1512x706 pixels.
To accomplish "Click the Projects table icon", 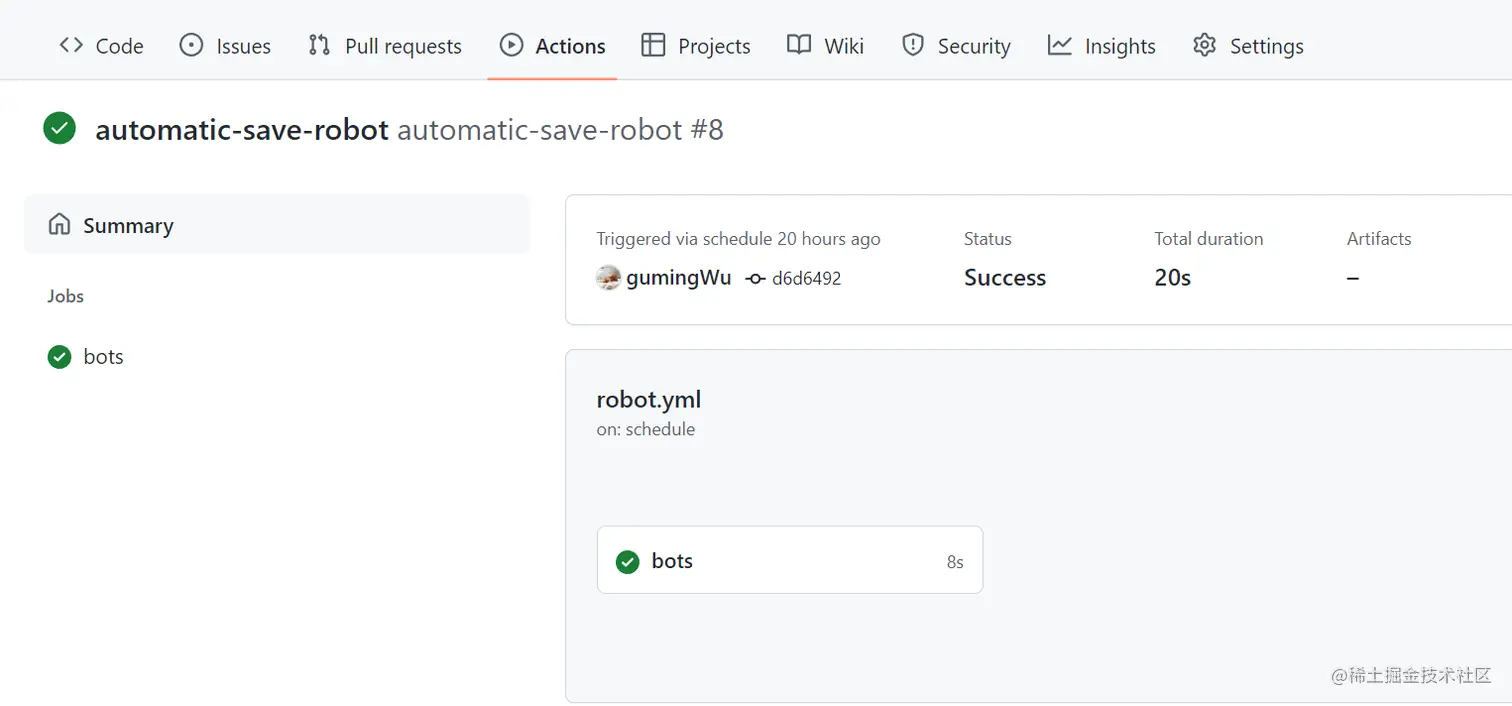I will pos(653,45).
